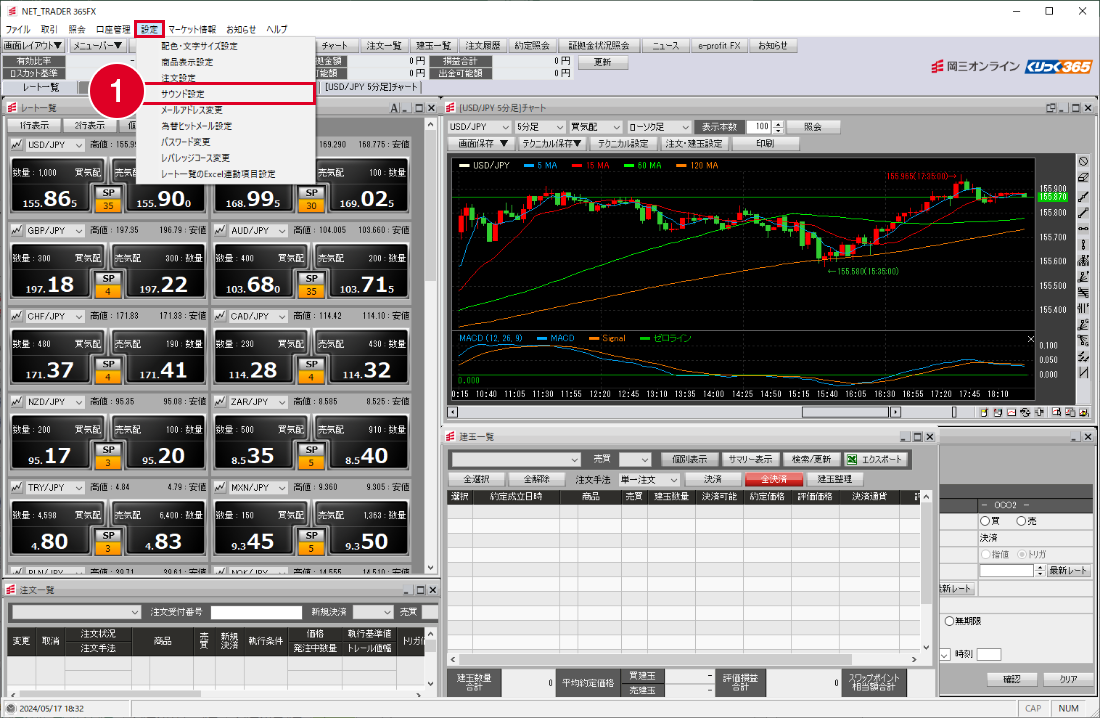Select the 売 radio button in order panel

click(x=1021, y=521)
